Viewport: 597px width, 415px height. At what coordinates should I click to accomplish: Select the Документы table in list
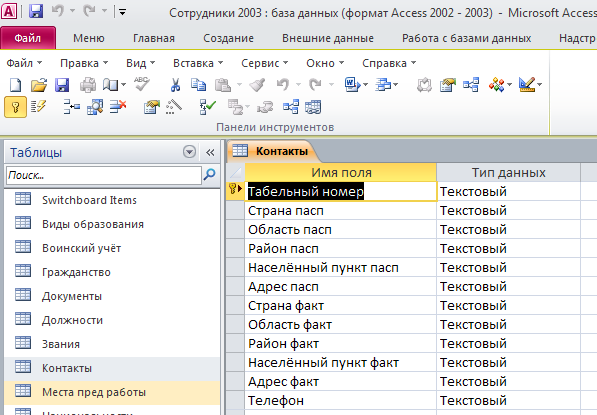[72, 296]
